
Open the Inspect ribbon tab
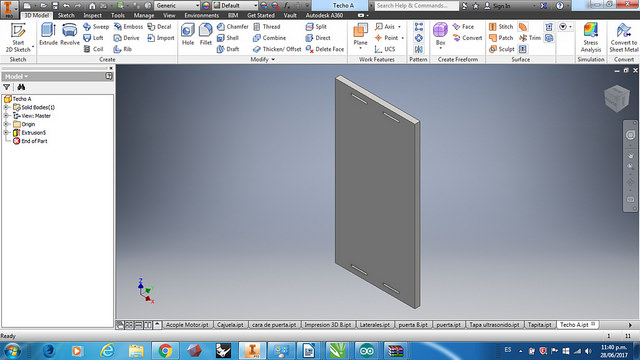[x=92, y=16]
